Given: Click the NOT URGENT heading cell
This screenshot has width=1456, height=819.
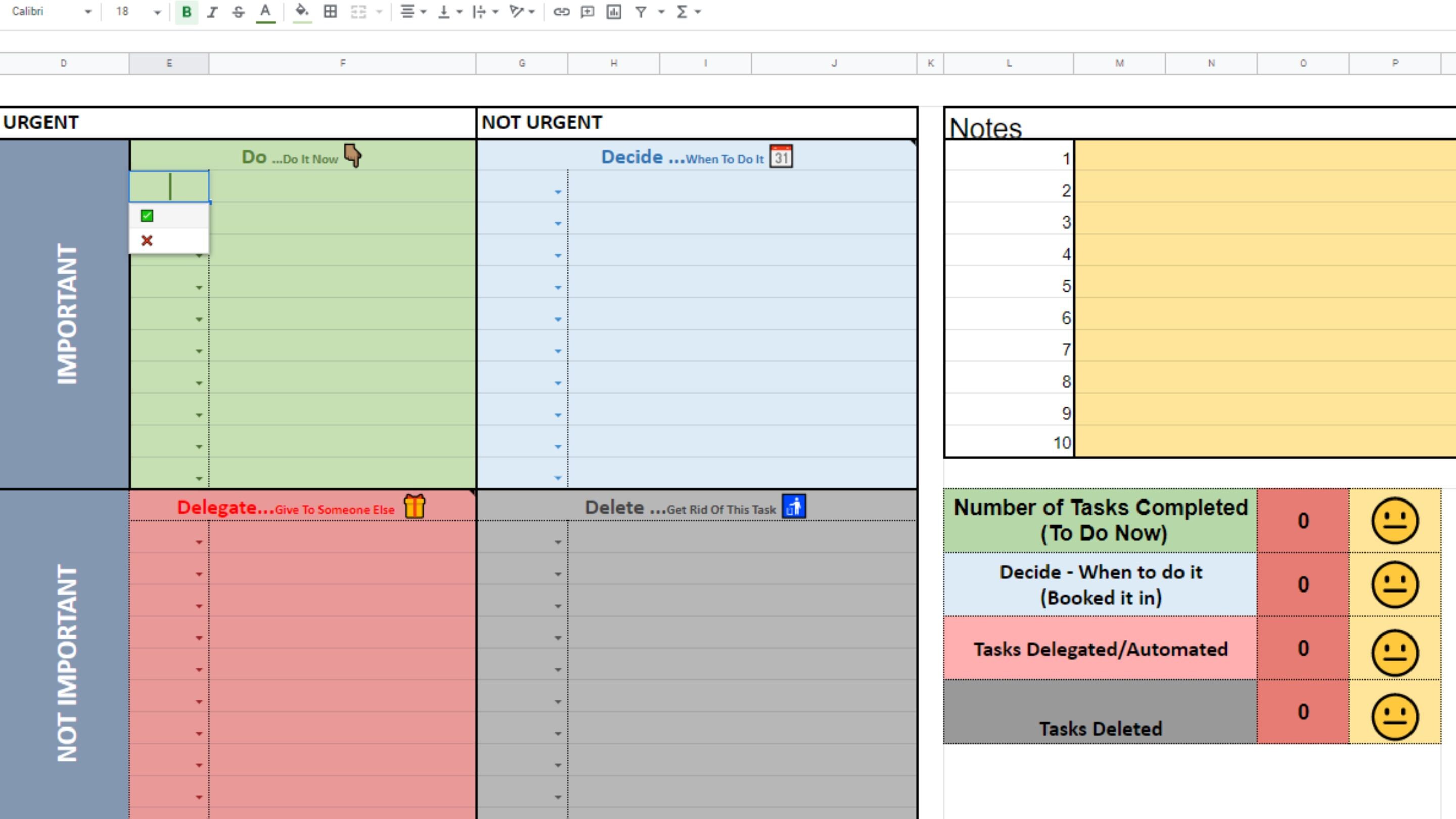Looking at the screenshot, I should tap(697, 123).
